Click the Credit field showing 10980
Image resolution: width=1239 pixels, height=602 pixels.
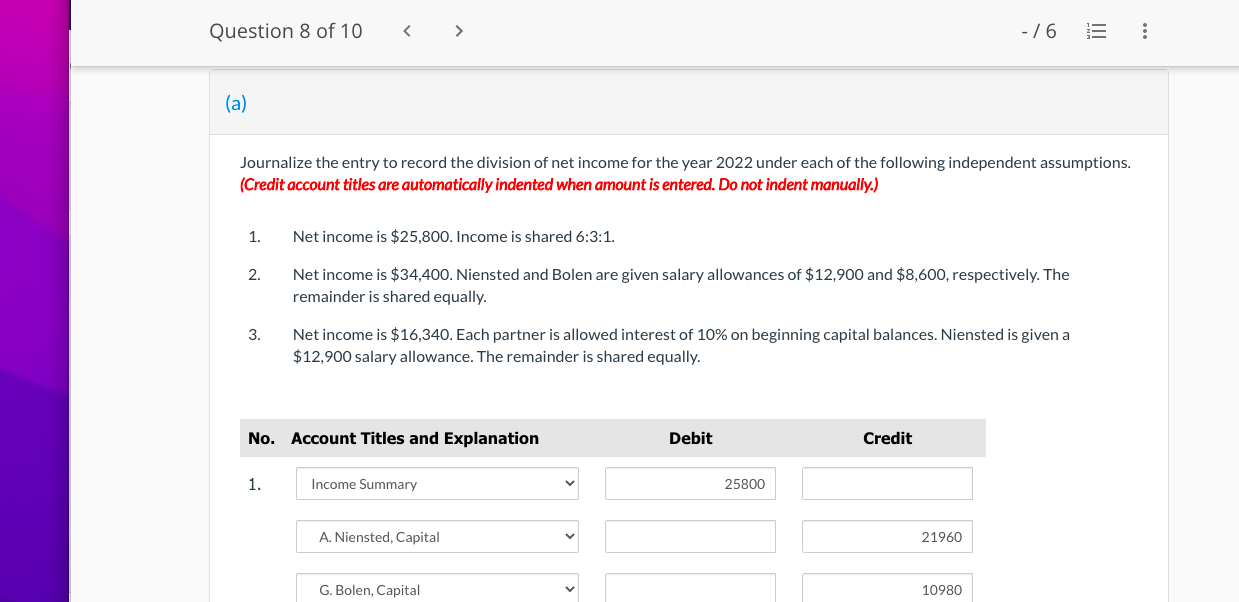click(x=887, y=589)
